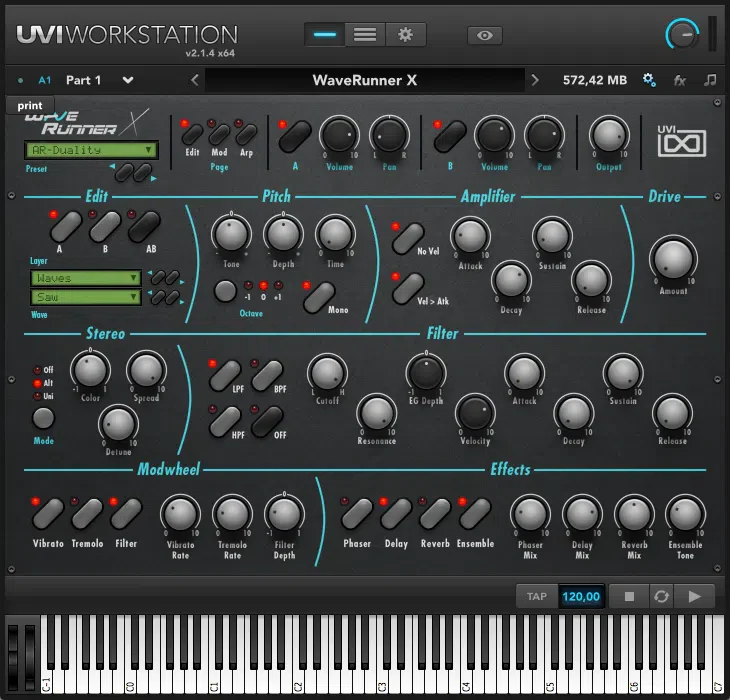This screenshot has height=700, width=730.
Task: Open the Part 1 chevron dropdown
Action: [128, 80]
